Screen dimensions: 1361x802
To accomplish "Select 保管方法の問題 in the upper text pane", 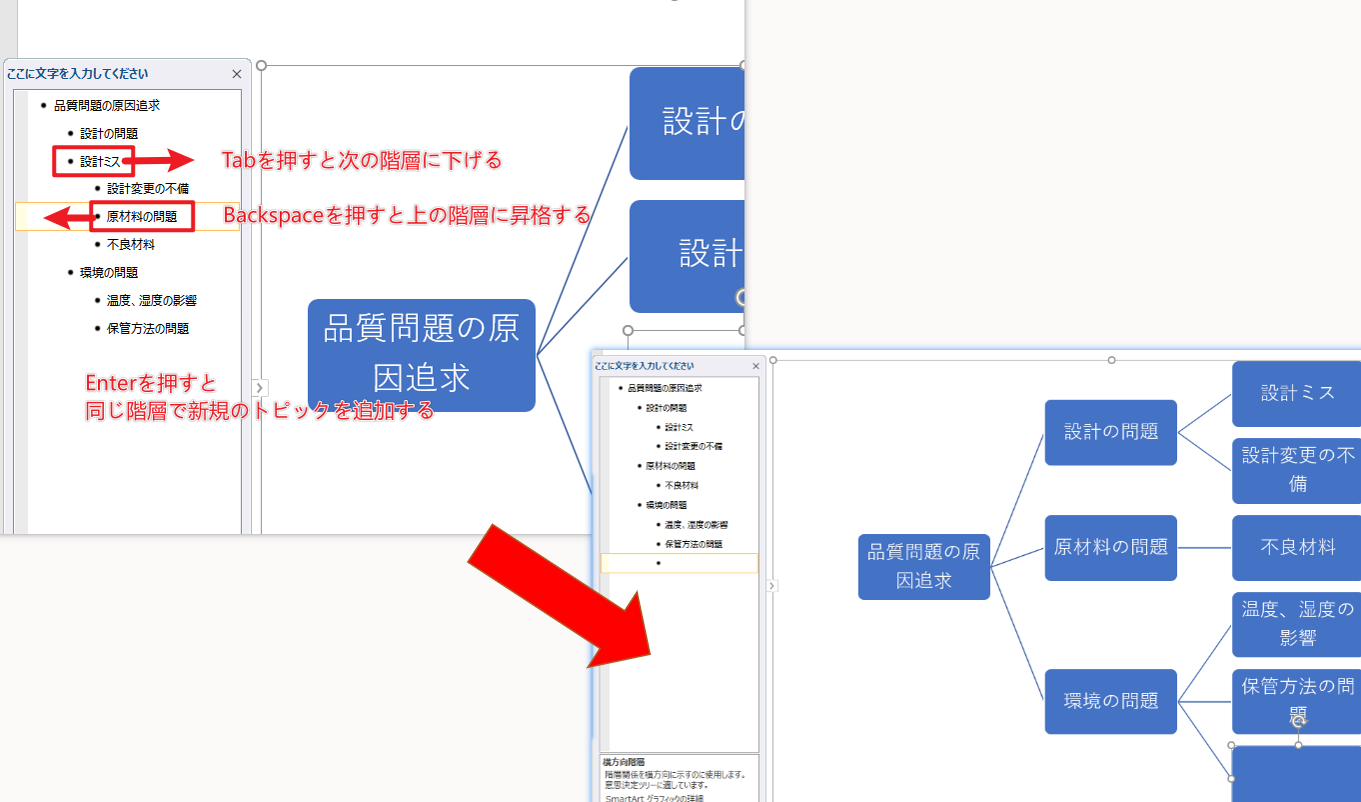I will (148, 328).
